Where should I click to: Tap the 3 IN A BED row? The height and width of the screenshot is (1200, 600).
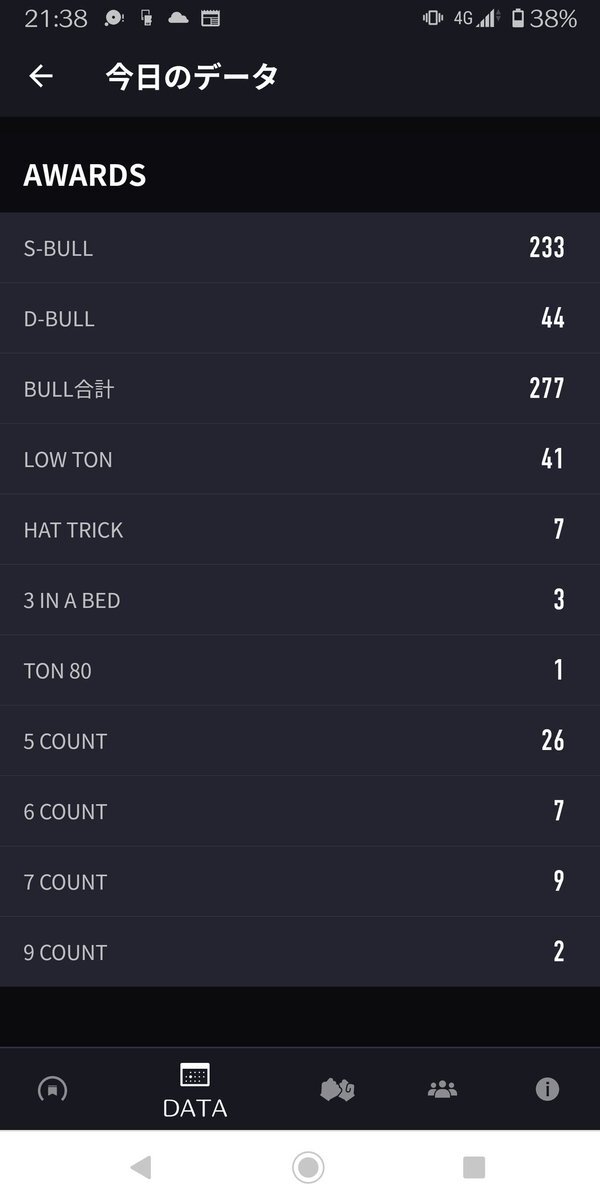[300, 600]
